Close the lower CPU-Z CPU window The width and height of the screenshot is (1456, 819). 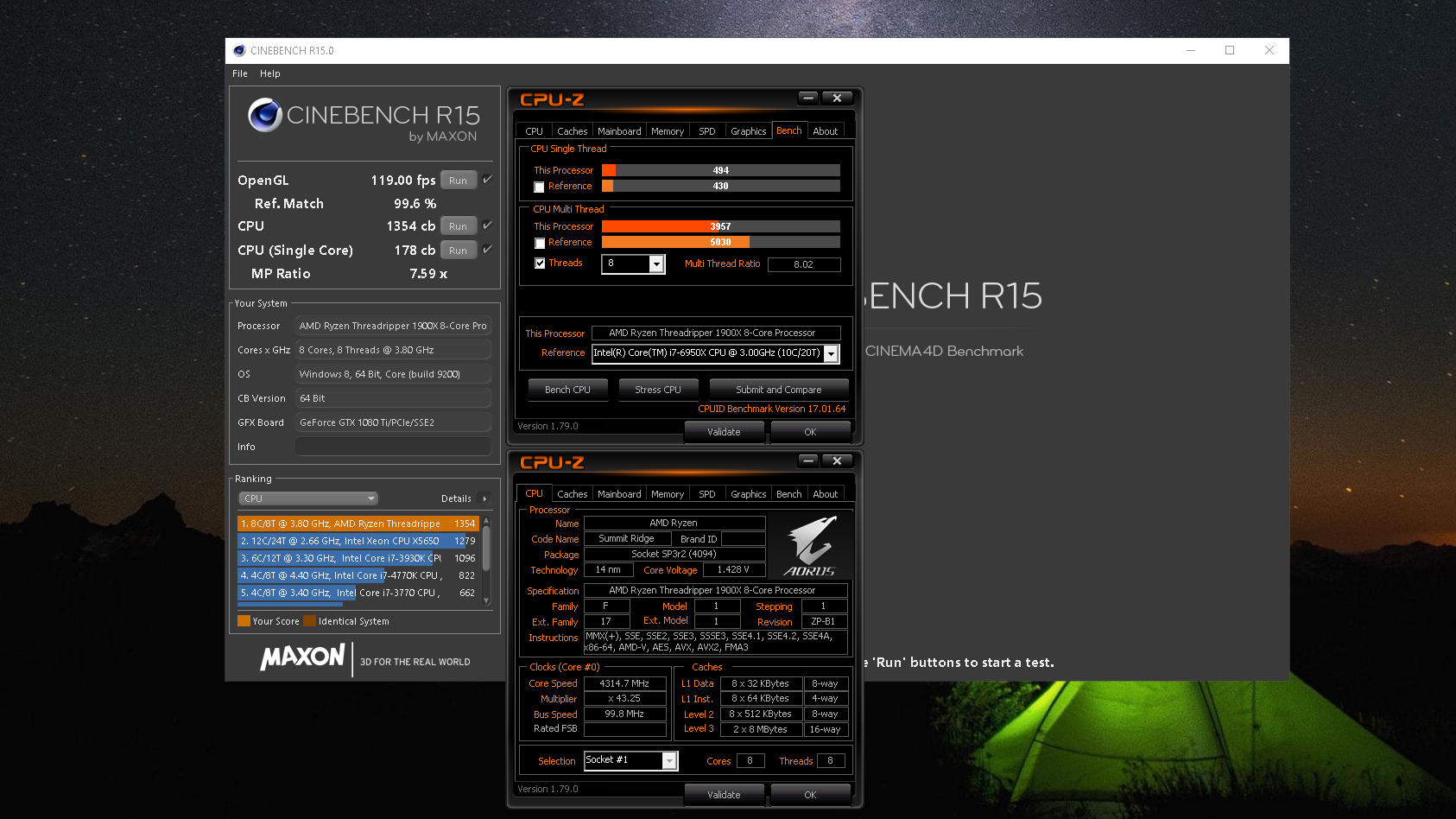(x=837, y=460)
